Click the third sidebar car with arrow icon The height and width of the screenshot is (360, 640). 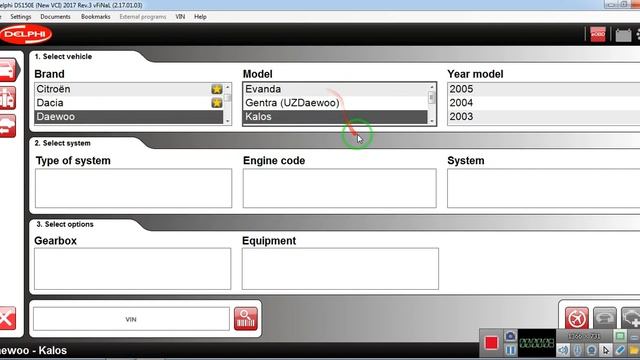pyautogui.click(x=8, y=126)
